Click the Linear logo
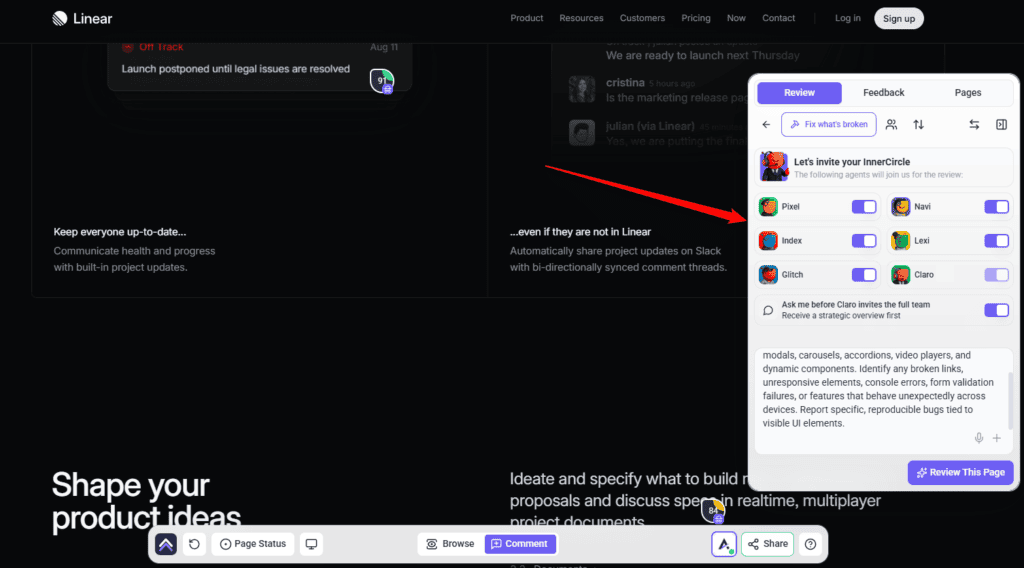The height and width of the screenshot is (568, 1024). click(82, 18)
